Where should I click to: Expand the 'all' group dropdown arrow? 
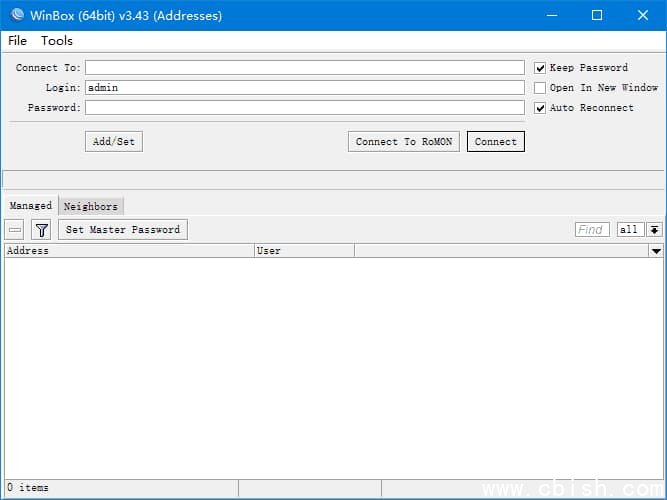pyautogui.click(x=655, y=230)
